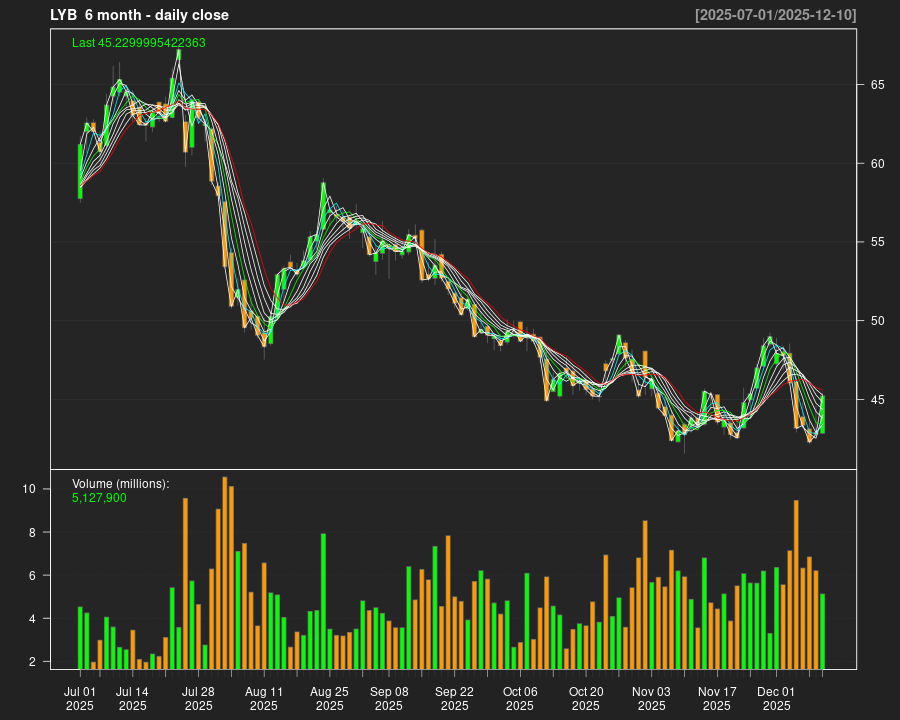Click the LYB 6 month chart title
This screenshot has width=900, height=720.
[x=139, y=15]
